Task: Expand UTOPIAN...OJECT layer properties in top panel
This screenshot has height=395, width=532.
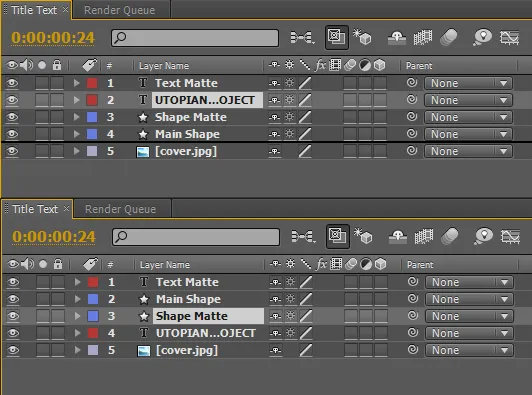Action: 77,100
